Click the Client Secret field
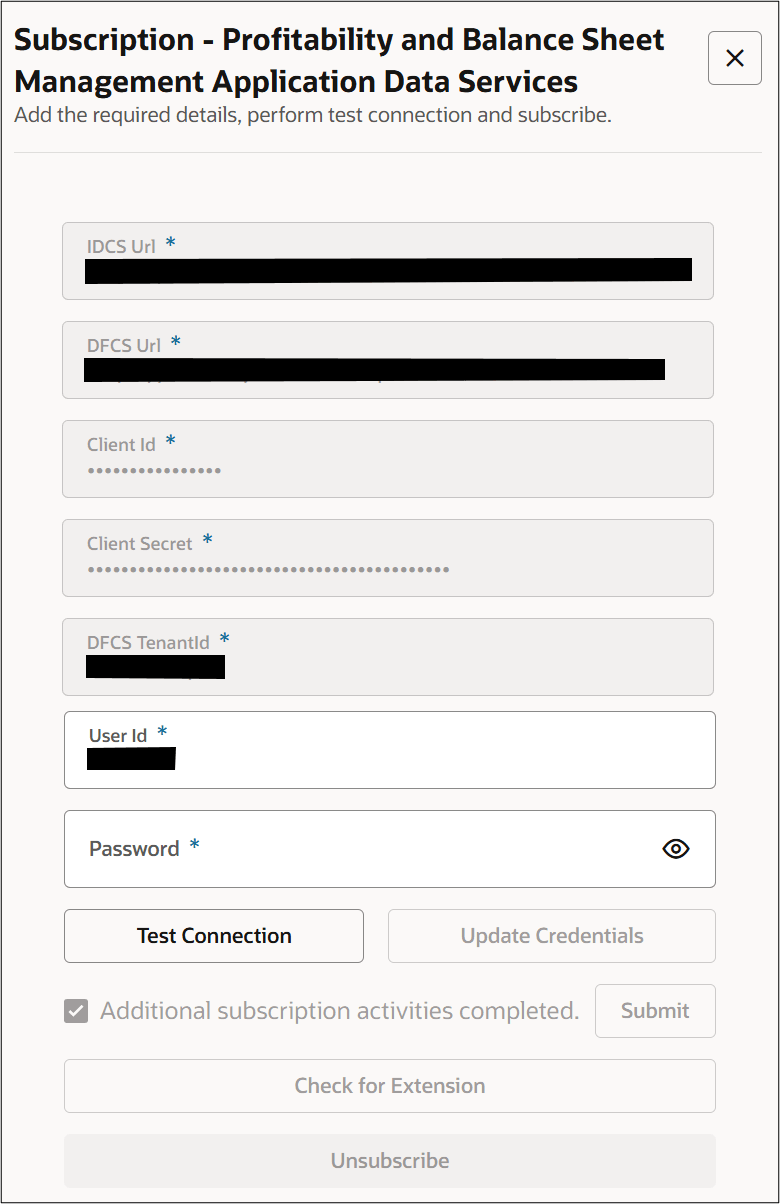 click(x=389, y=557)
